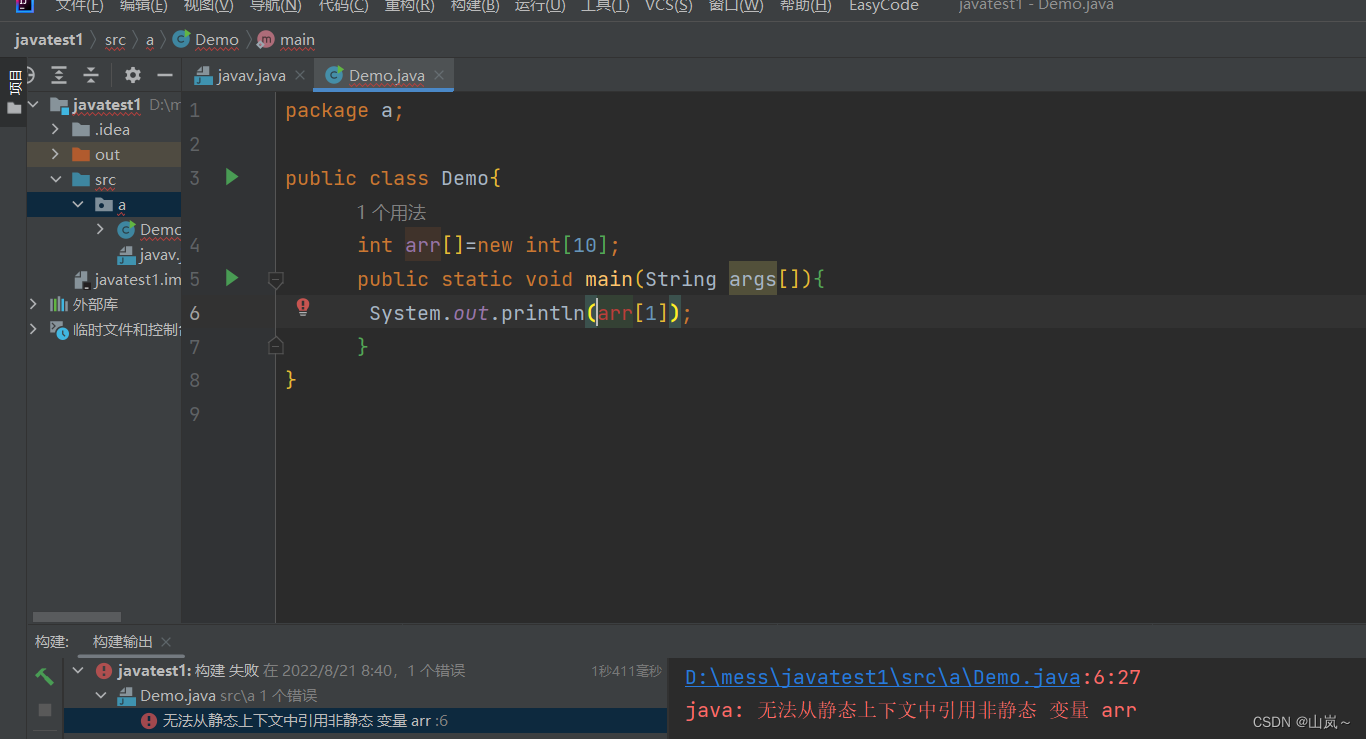The width and height of the screenshot is (1366, 739).
Task: Click the folder icon on left tool strip
Action: 14,108
